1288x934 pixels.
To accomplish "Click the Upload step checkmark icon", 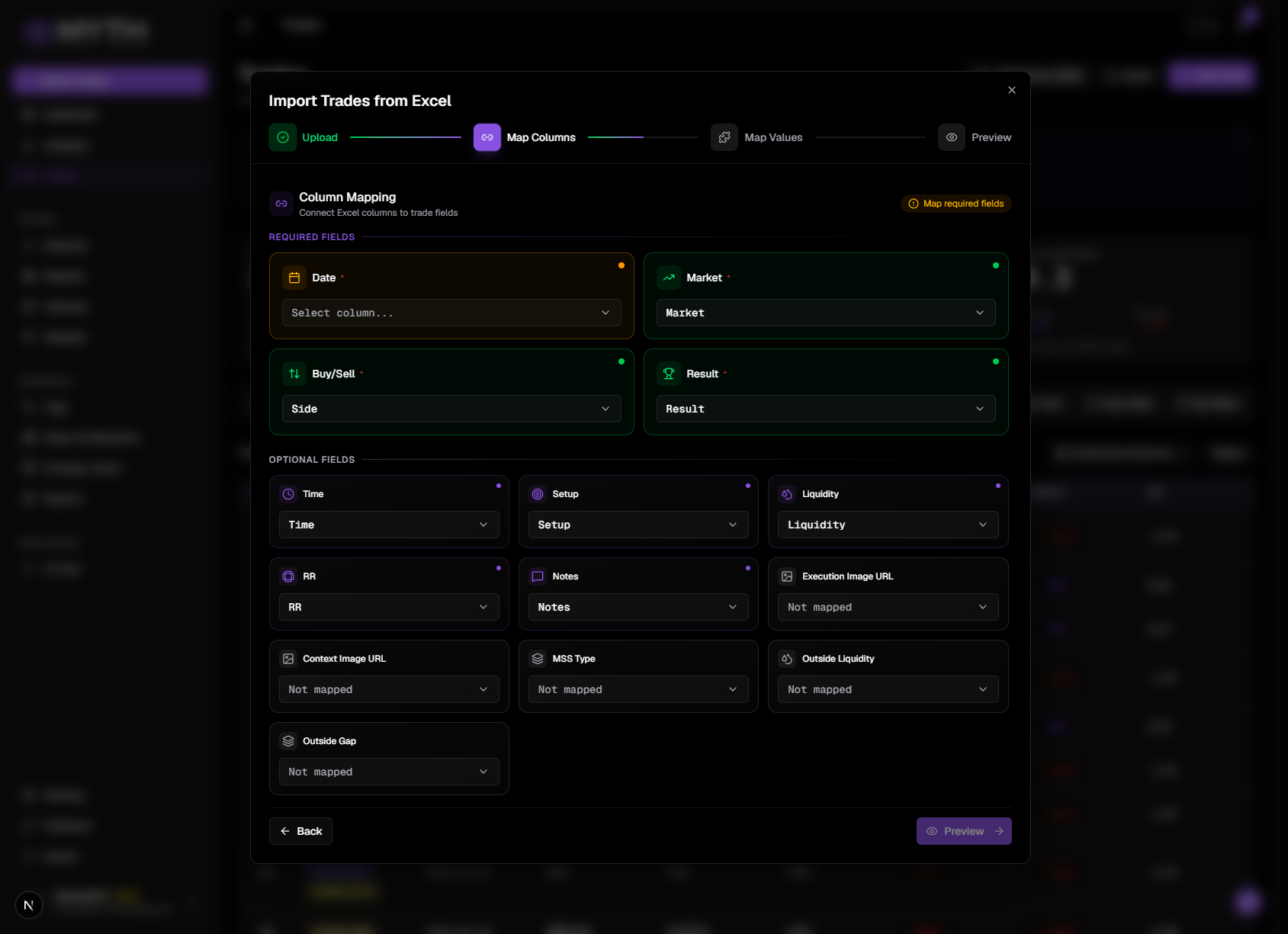I will coord(283,137).
